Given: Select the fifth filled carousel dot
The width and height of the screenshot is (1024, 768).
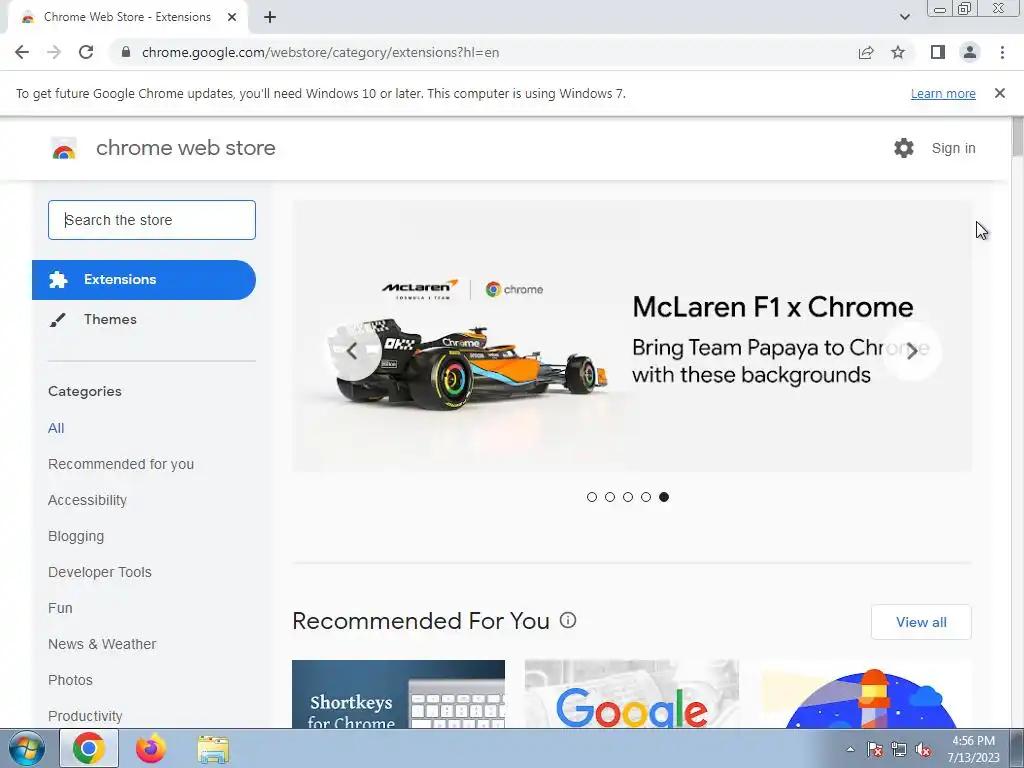Looking at the screenshot, I should (664, 497).
